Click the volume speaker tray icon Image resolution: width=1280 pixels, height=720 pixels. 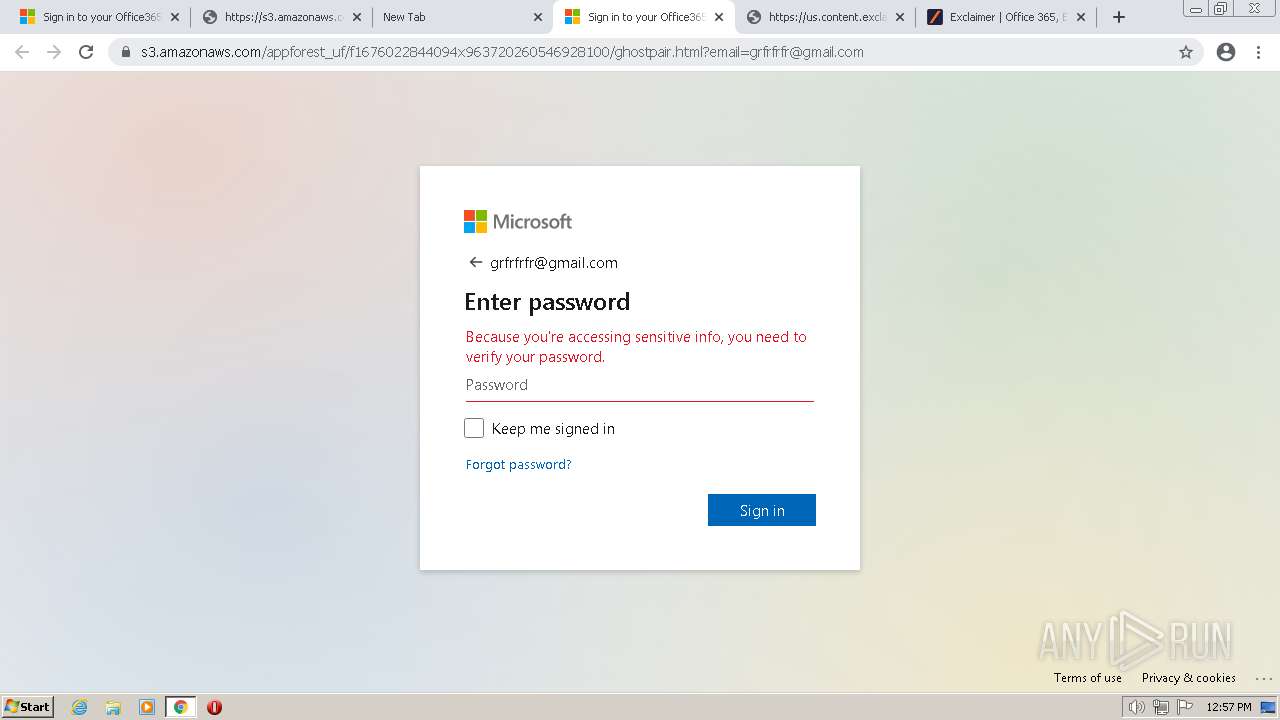pyautogui.click(x=1137, y=707)
